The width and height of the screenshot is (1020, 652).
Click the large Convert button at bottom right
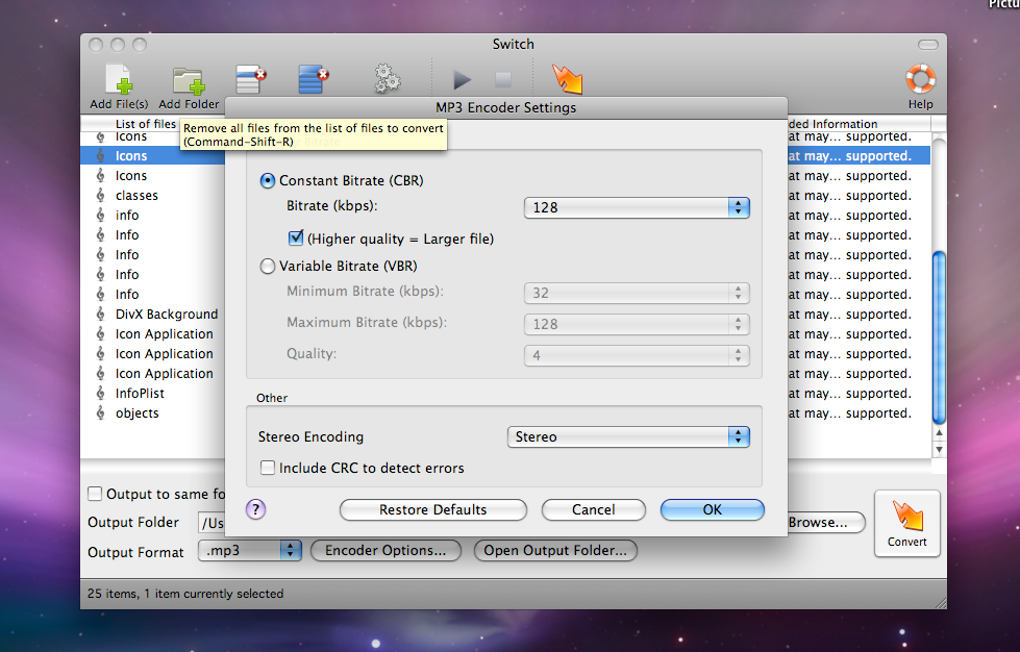tap(907, 524)
